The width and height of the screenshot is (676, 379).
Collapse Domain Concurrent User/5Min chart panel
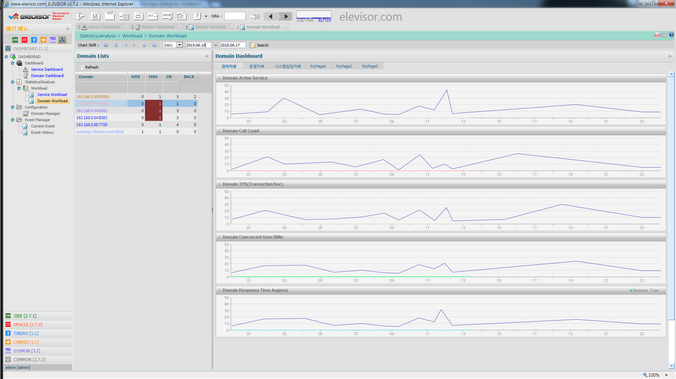219,237
